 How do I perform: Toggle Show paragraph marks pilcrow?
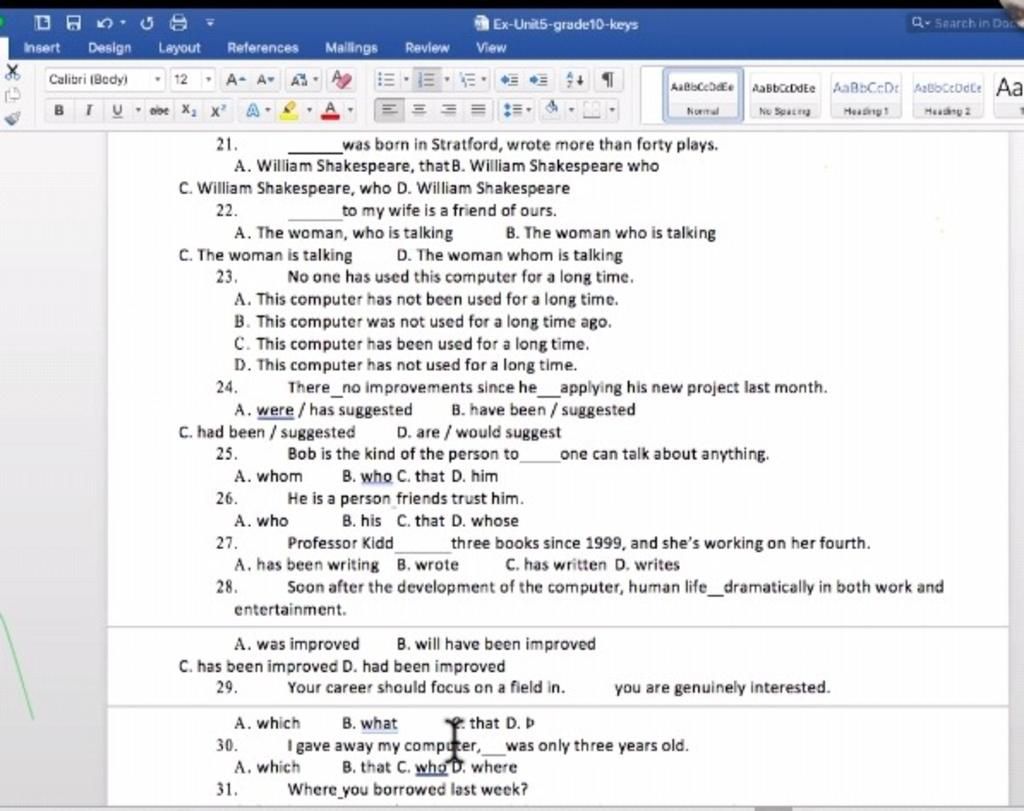(608, 80)
